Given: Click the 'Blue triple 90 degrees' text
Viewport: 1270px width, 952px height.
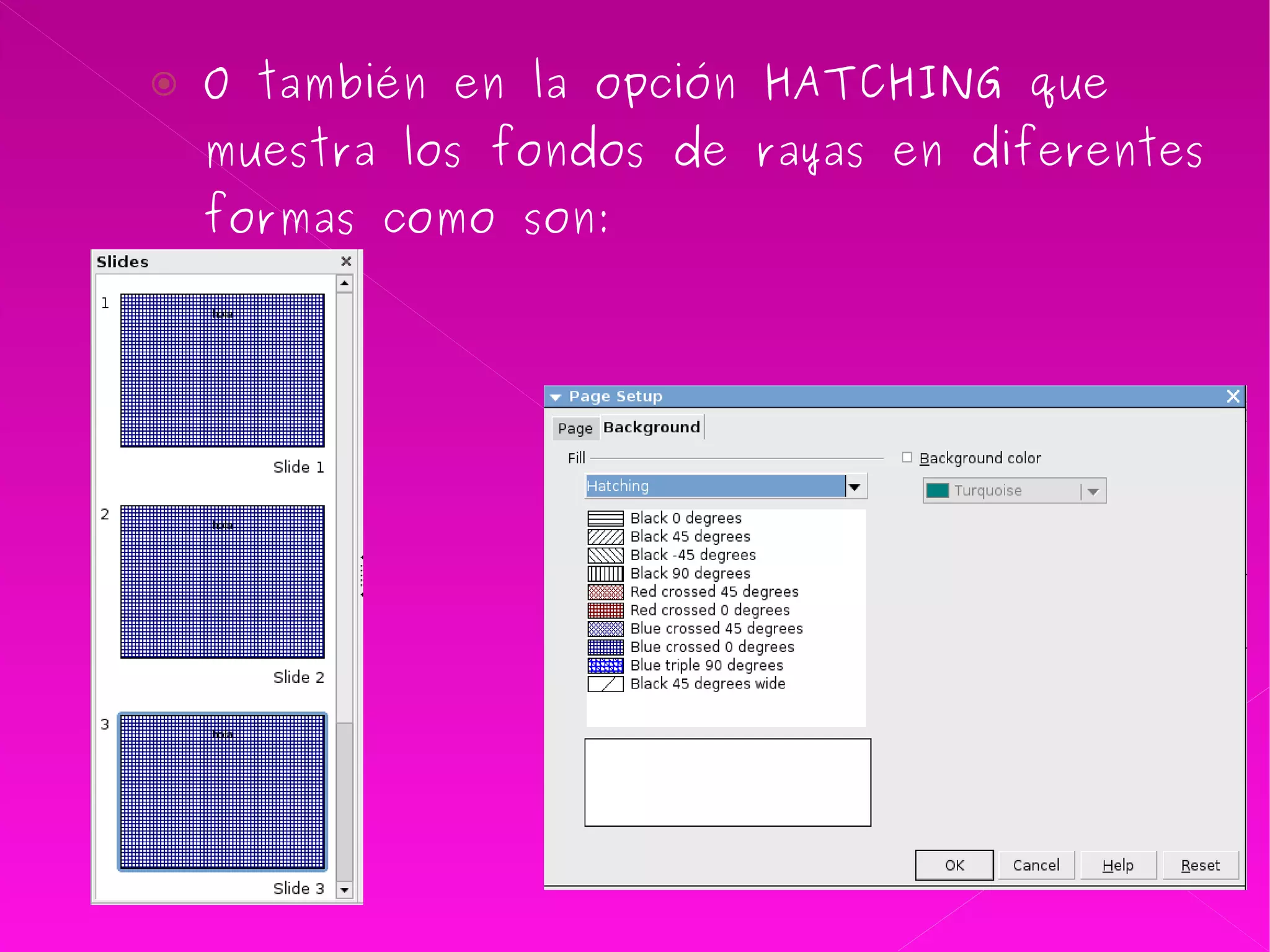Looking at the screenshot, I should pyautogui.click(x=707, y=665).
